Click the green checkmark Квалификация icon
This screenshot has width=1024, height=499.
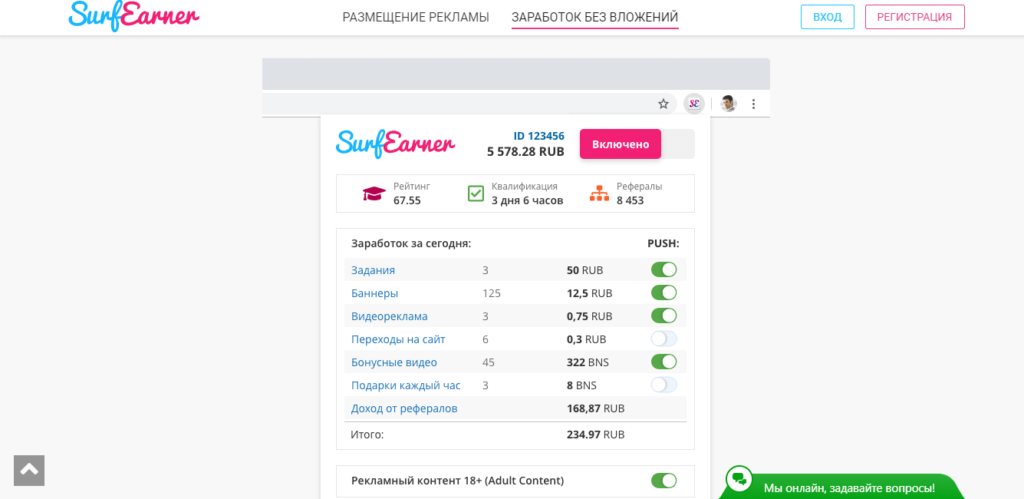(x=475, y=193)
